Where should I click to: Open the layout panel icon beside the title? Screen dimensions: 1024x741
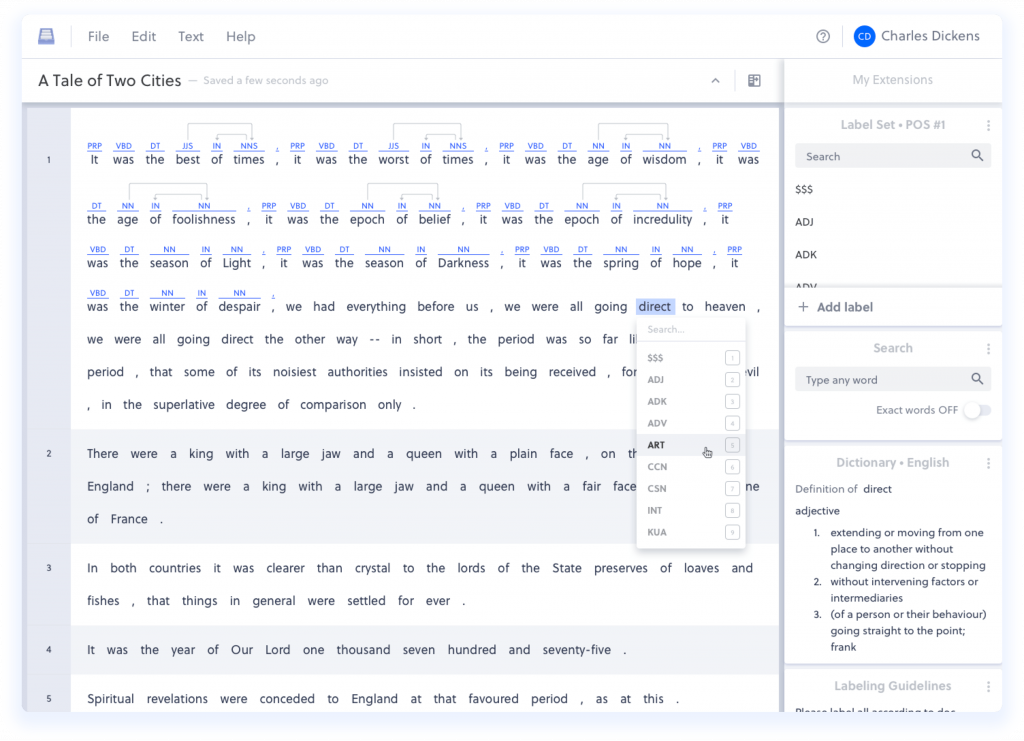tap(754, 80)
